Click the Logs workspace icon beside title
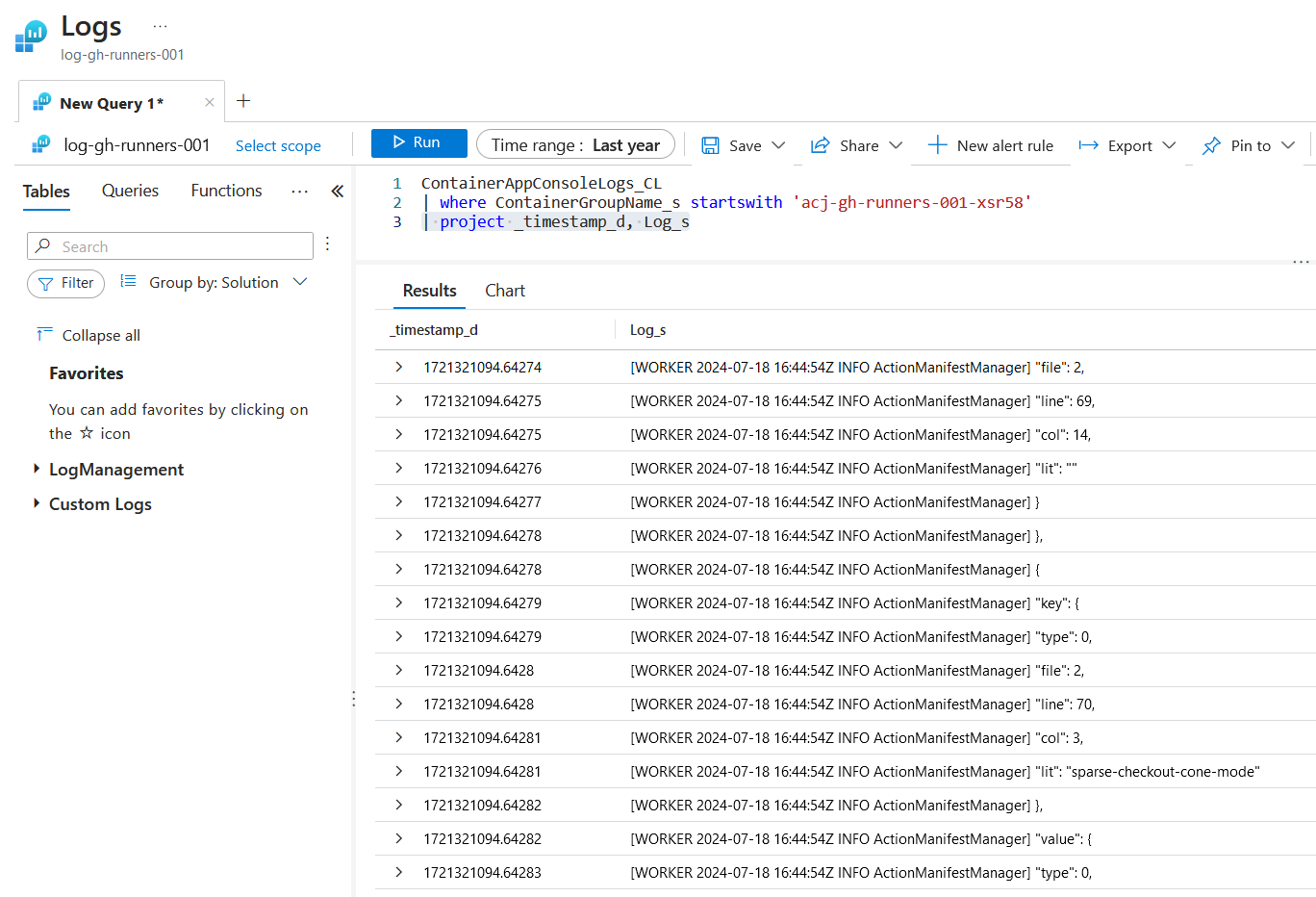This screenshot has height=897, width=1316. point(31,37)
